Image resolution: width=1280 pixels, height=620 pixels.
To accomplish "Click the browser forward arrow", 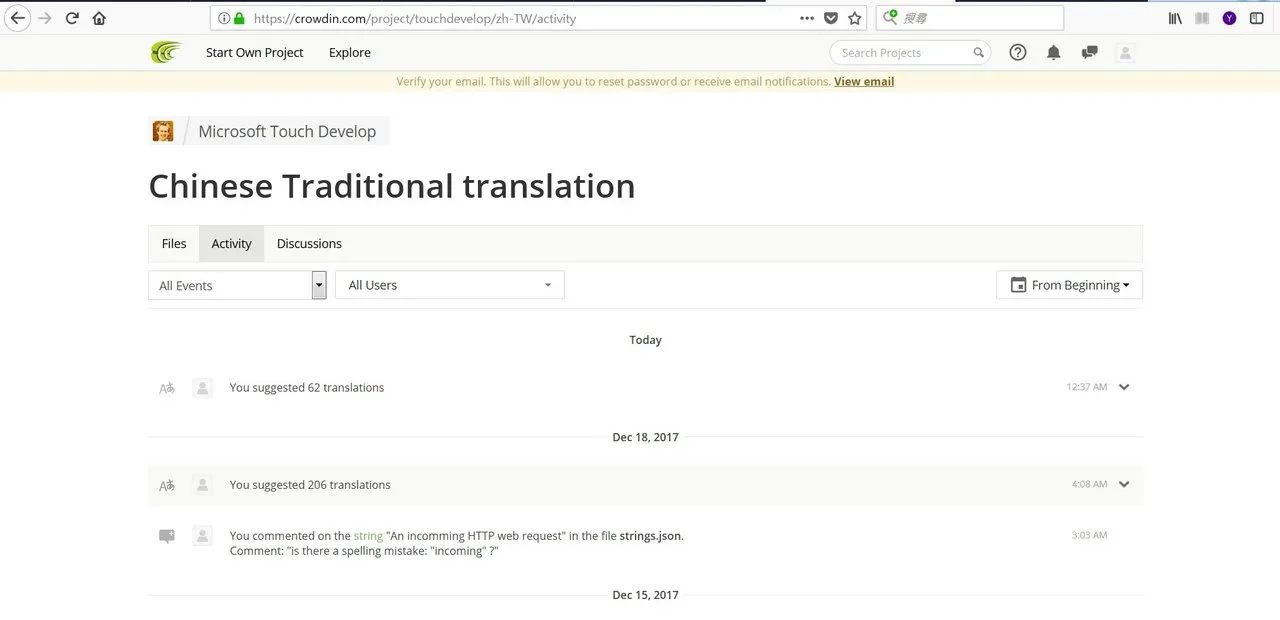I will tap(45, 18).
